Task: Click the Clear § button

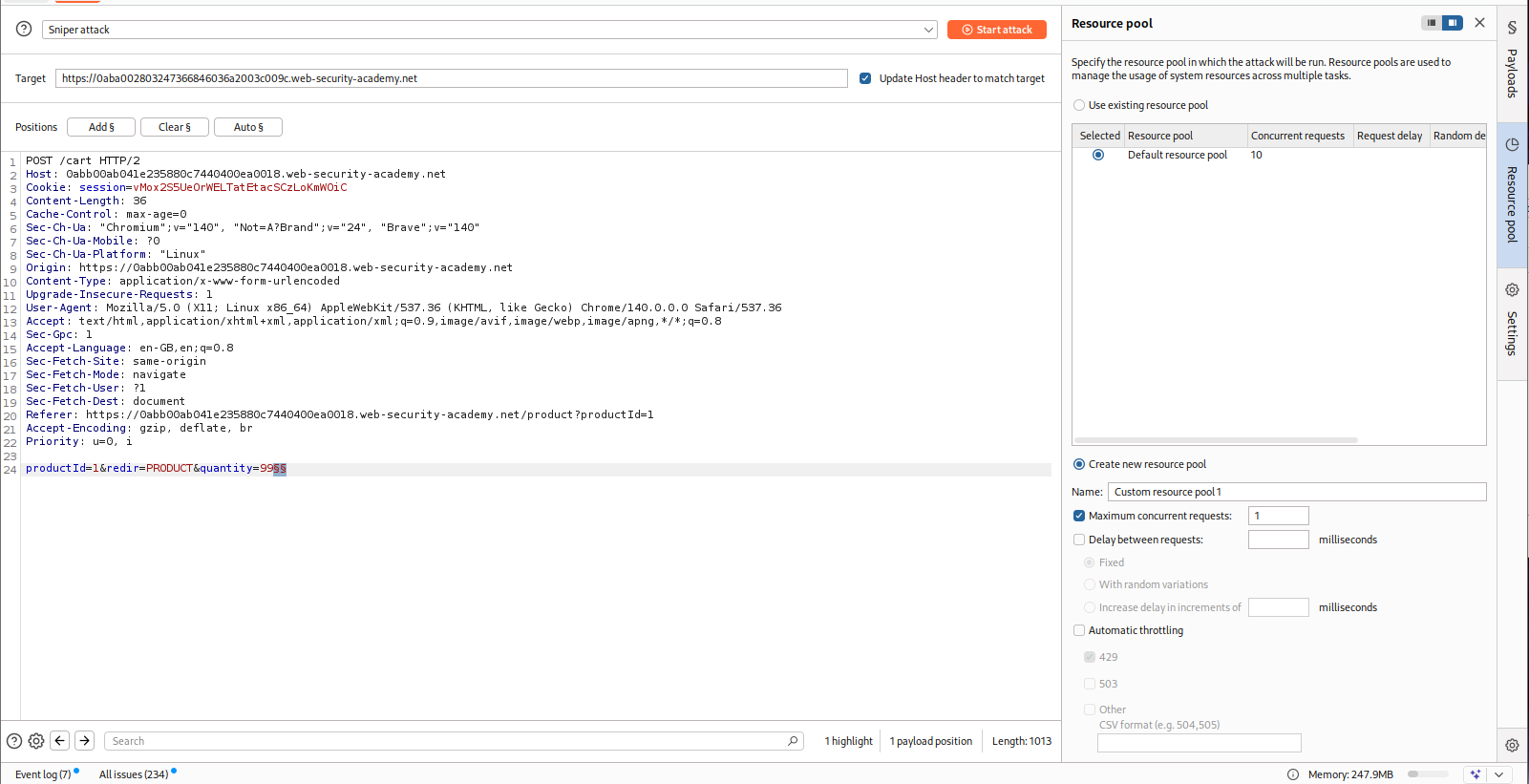Action: coord(175,127)
